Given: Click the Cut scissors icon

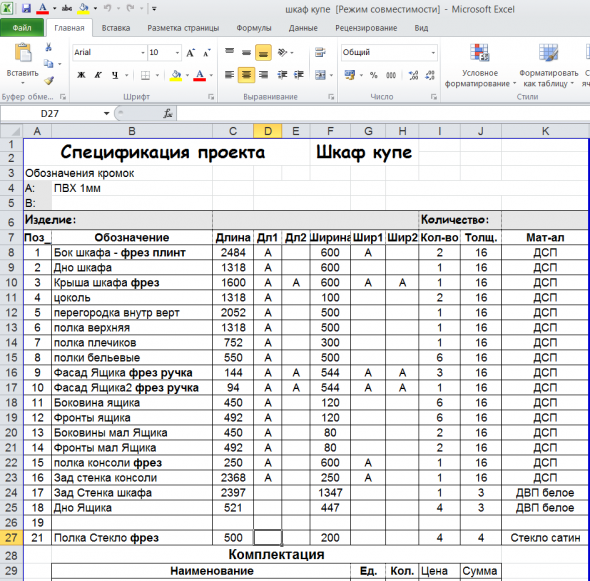Looking at the screenshot, I should pos(49,47).
